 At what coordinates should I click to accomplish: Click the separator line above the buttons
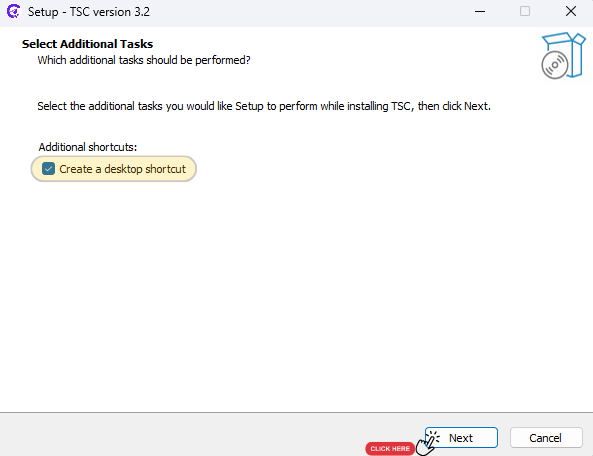296,412
